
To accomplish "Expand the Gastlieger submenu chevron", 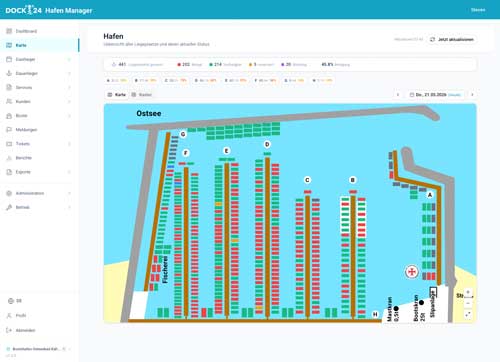I will coord(69,59).
